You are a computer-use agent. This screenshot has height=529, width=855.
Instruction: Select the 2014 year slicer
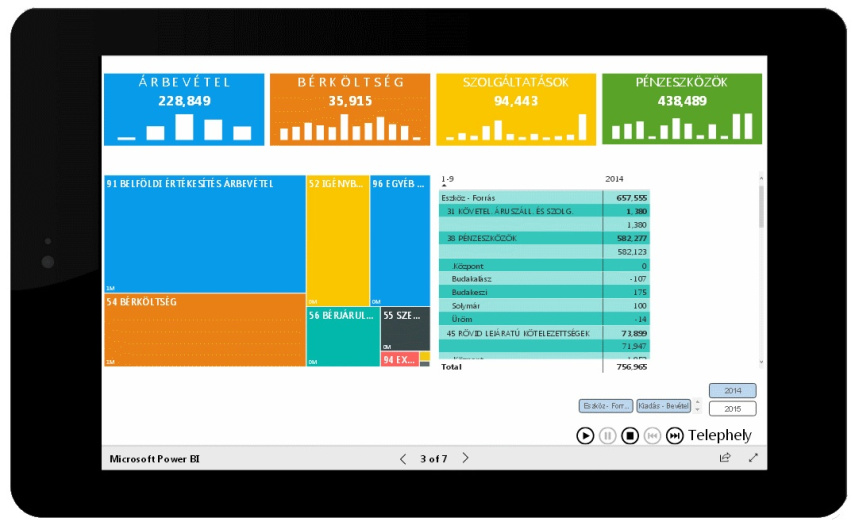(x=732, y=390)
